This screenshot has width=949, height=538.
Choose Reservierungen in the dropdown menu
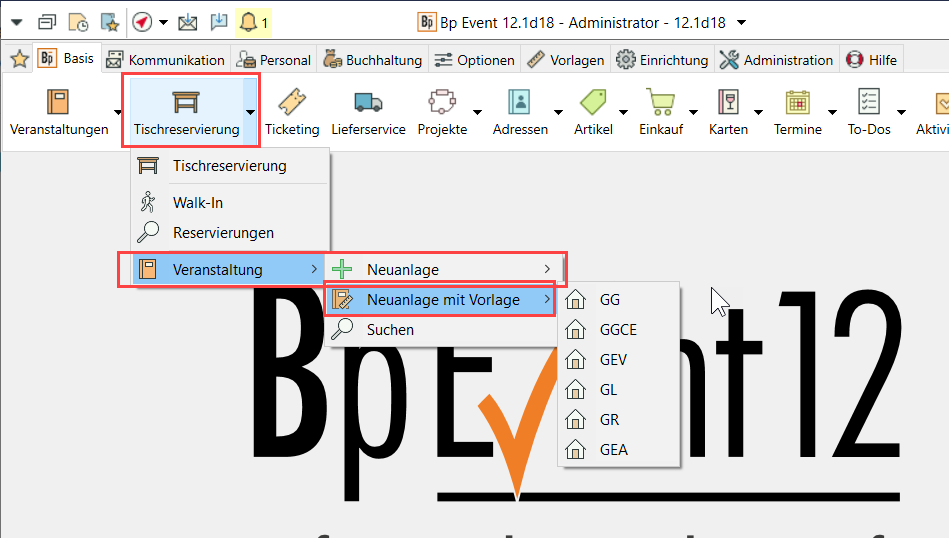point(223,233)
